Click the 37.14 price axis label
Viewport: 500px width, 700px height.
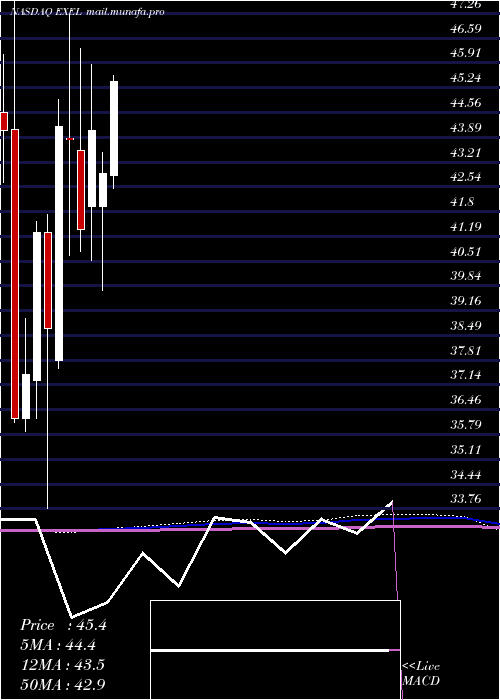pyautogui.click(x=466, y=375)
